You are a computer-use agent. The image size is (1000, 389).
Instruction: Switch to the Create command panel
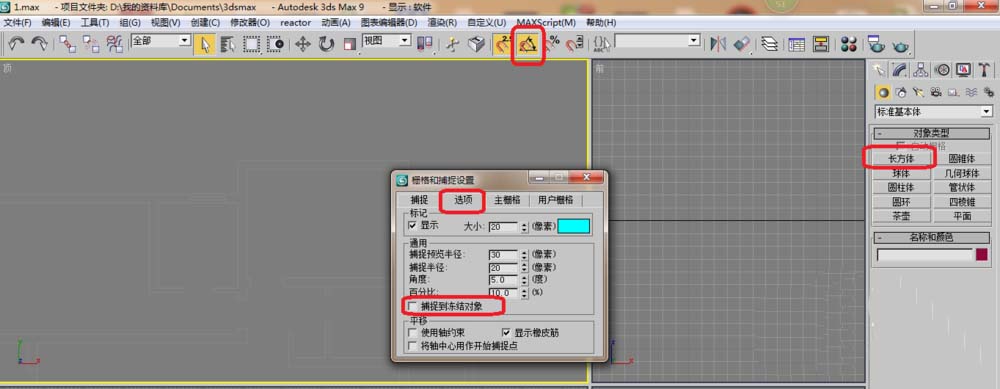point(880,69)
